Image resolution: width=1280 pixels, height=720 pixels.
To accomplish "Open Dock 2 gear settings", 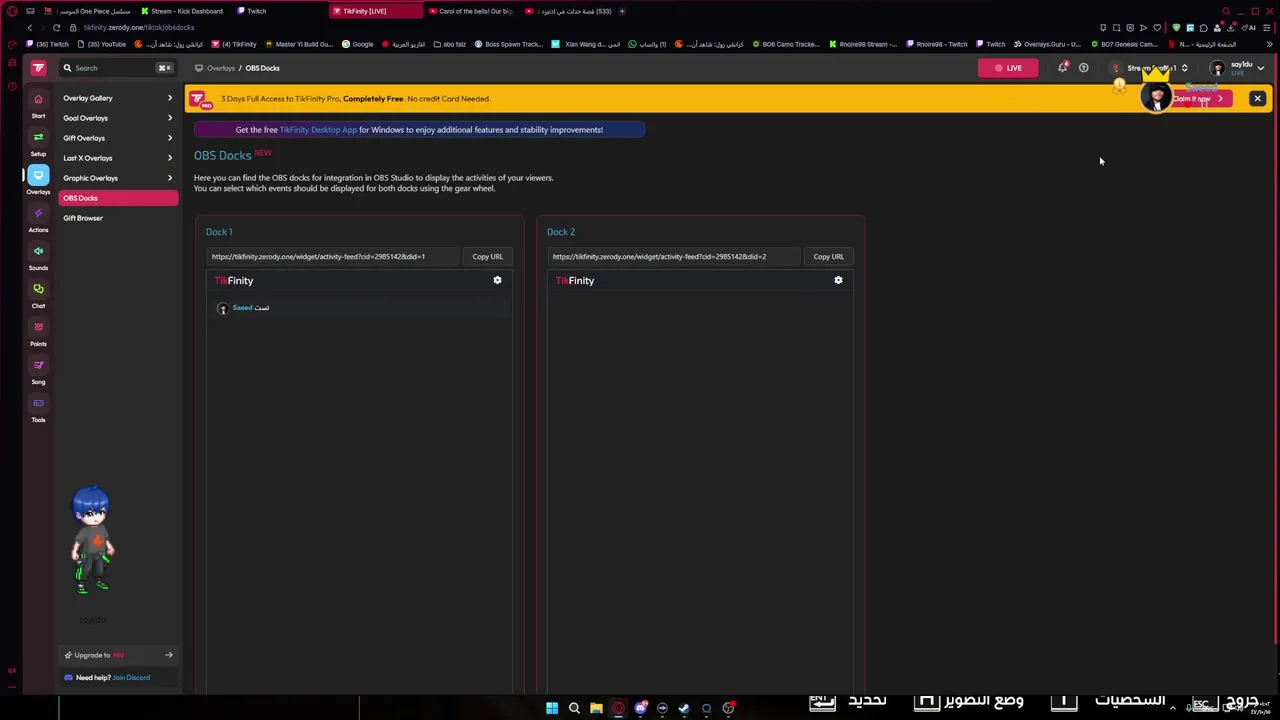I will coord(838,280).
